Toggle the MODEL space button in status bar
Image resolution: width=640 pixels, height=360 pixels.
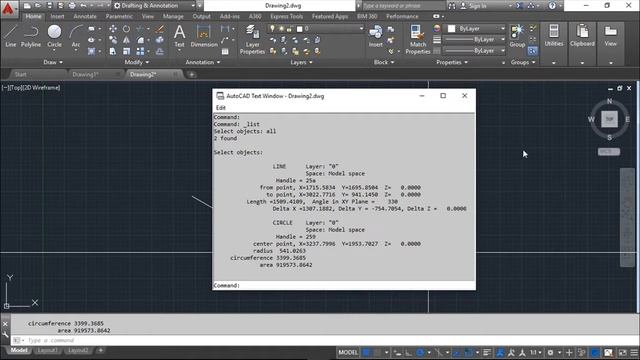348,352
